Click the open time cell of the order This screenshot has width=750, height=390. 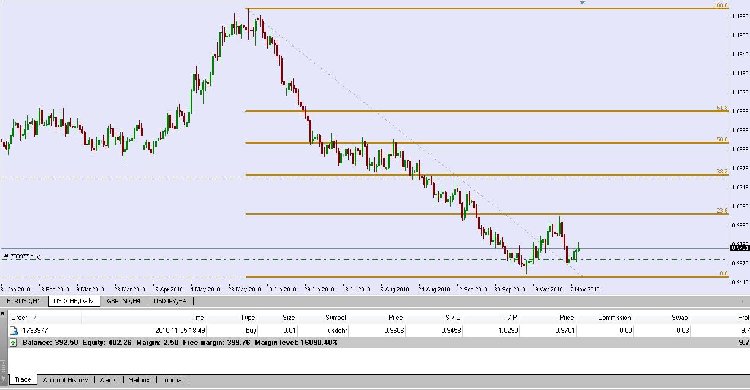[180, 330]
